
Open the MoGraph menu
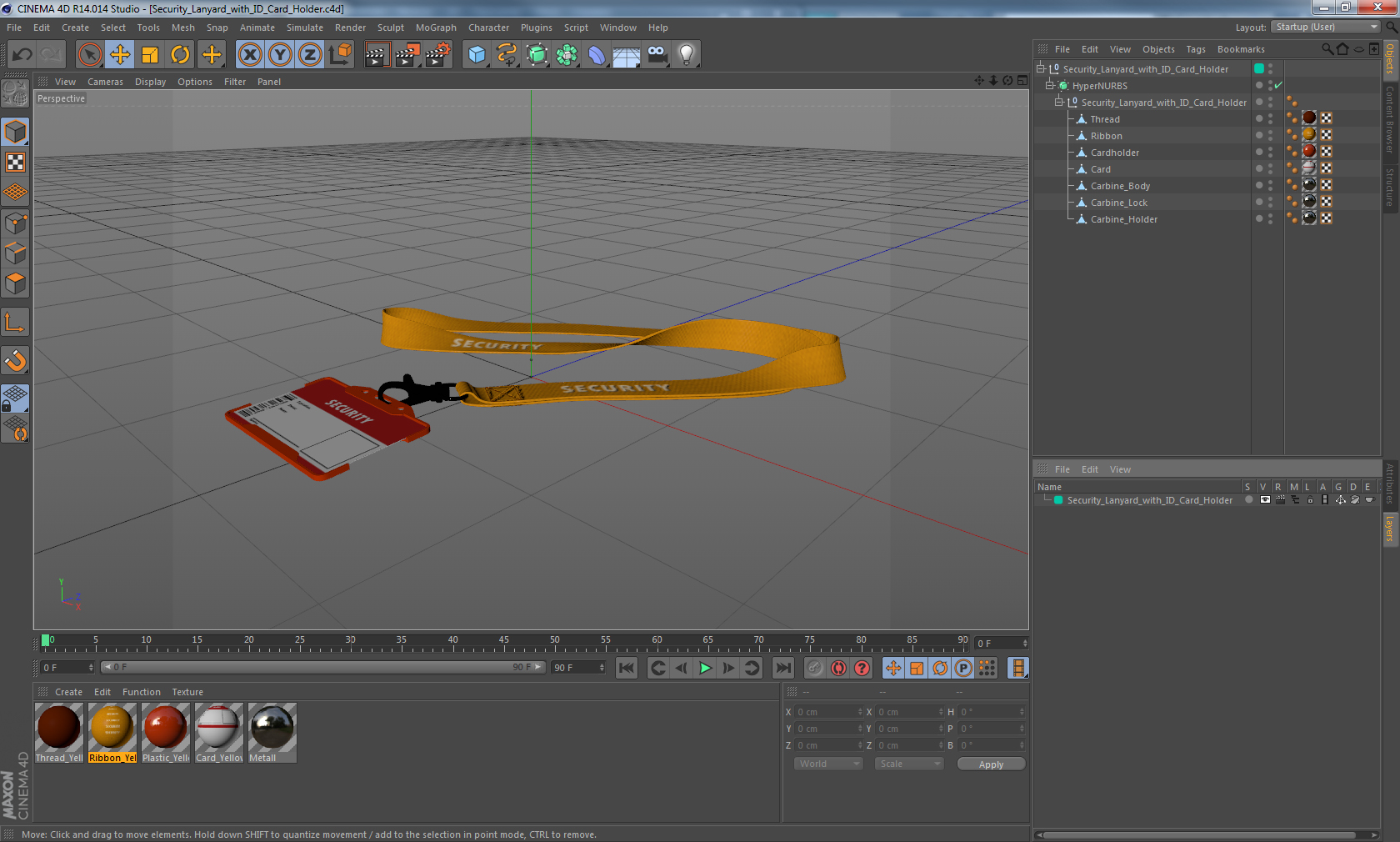coord(436,28)
